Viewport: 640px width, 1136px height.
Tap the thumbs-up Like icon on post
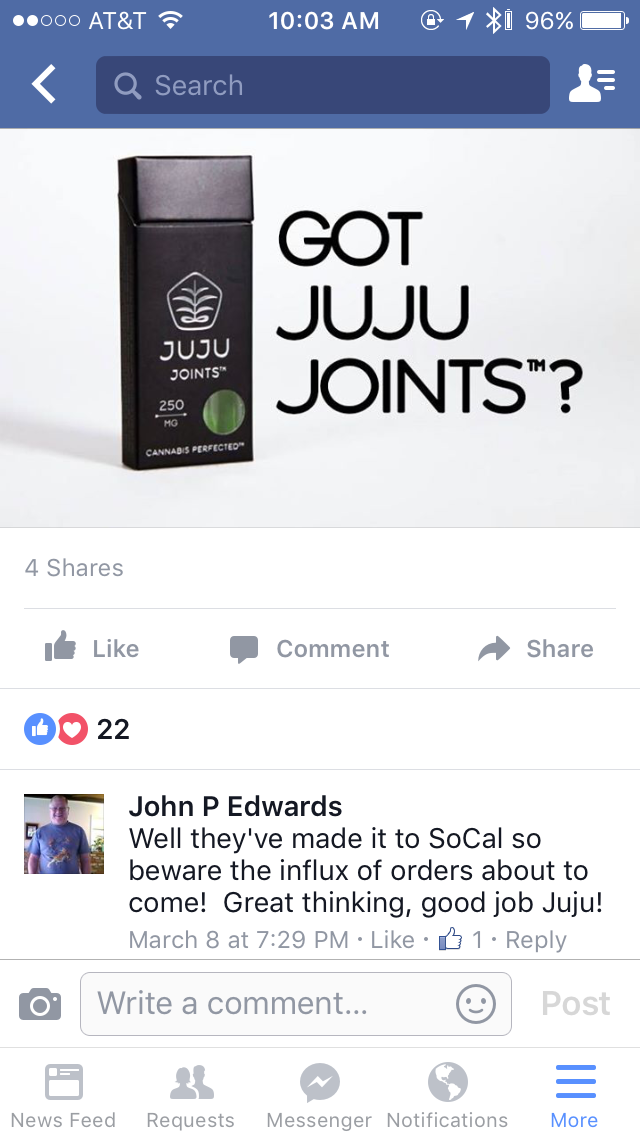coord(60,648)
